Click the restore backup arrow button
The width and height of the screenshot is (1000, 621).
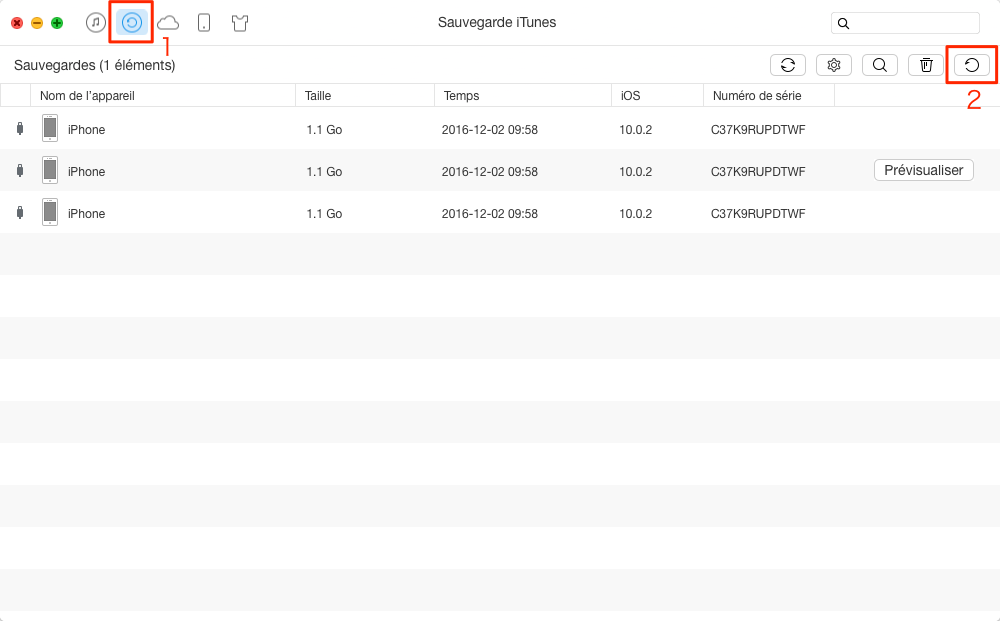click(x=971, y=65)
